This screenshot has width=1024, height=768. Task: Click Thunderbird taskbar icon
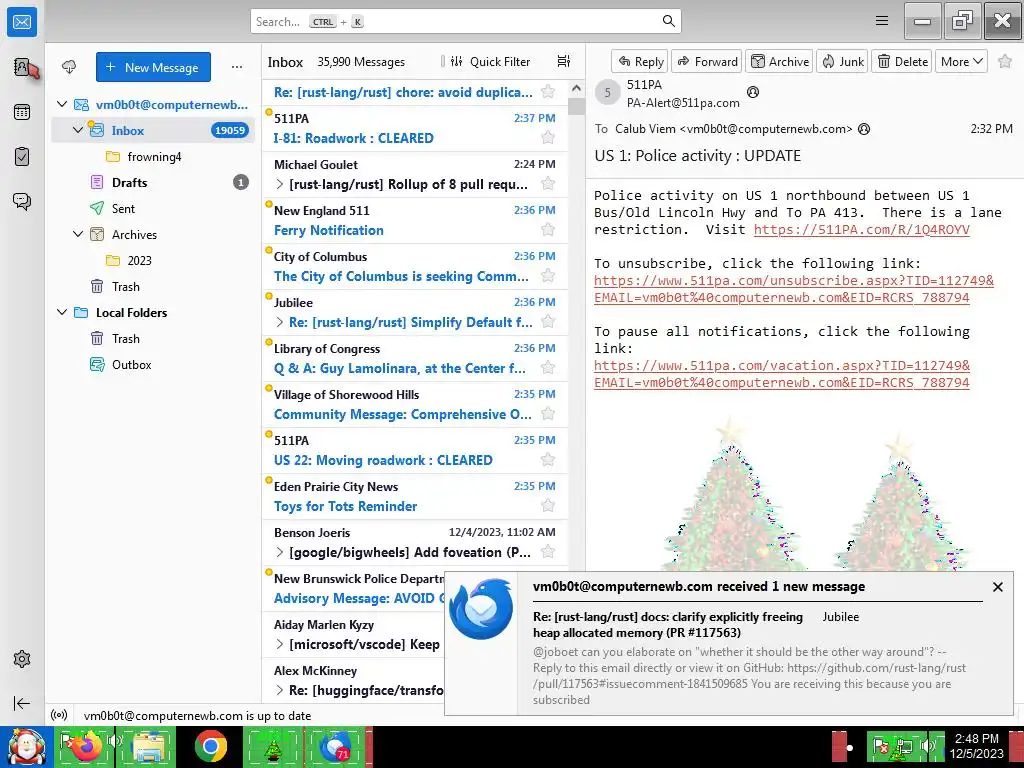click(336, 746)
